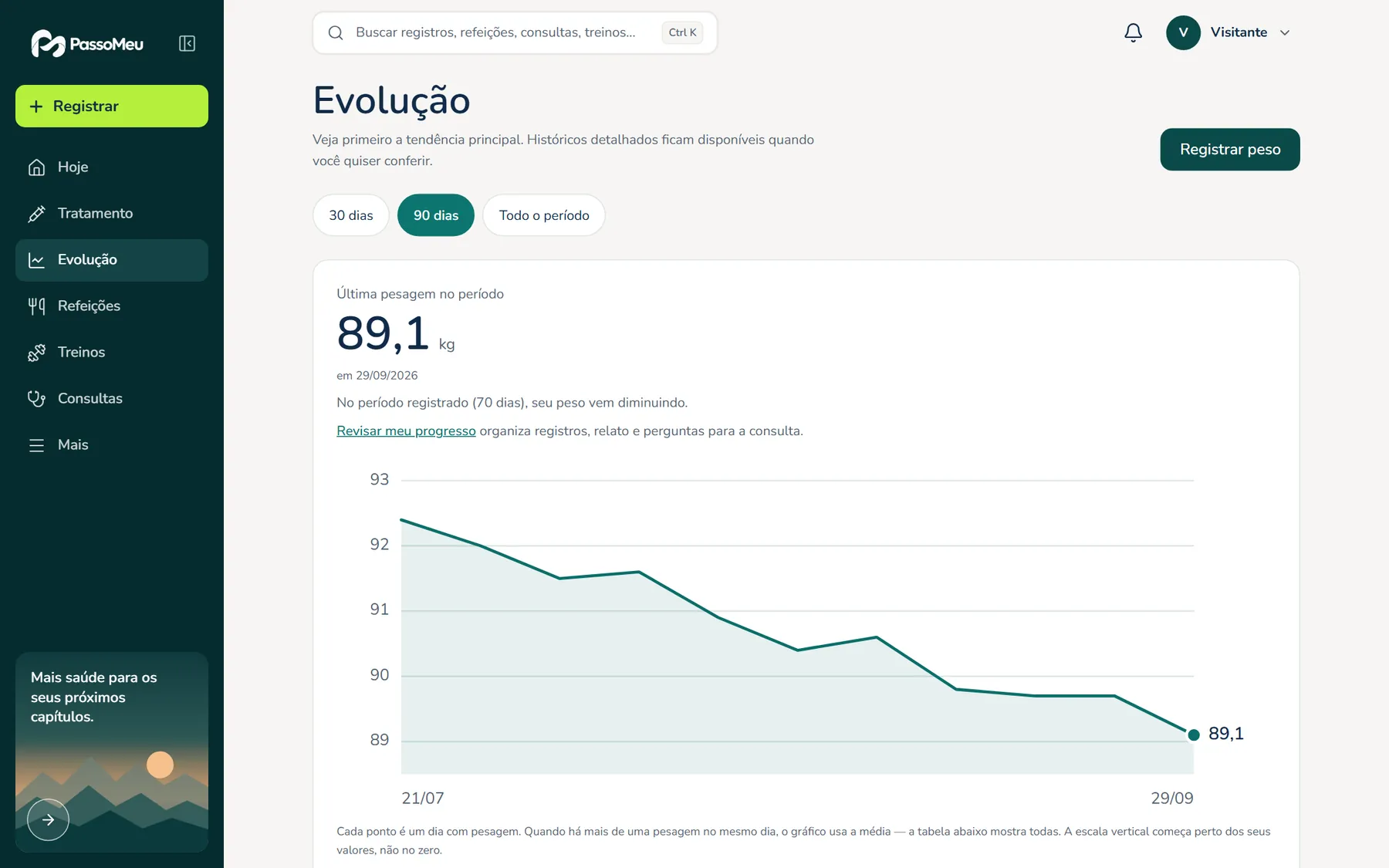Focus the Buscar registros search field
1389x868 pixels.
pyautogui.click(x=515, y=32)
